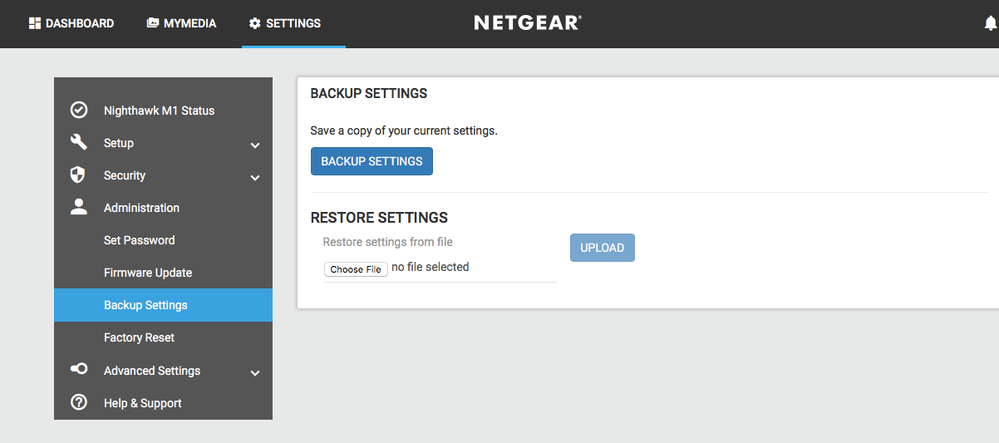Click the Settings gear icon
Image resolution: width=999 pixels, height=443 pixels.
[x=254, y=23]
